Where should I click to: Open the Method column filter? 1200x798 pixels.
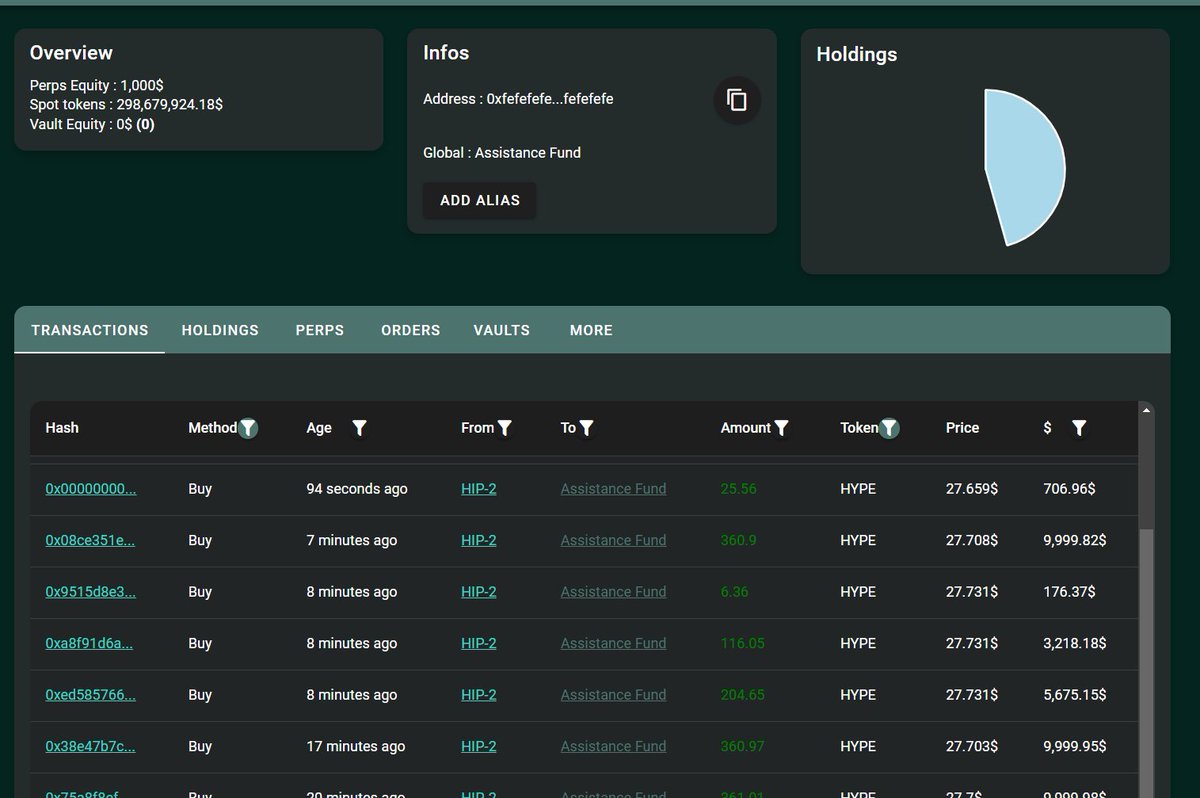248,428
